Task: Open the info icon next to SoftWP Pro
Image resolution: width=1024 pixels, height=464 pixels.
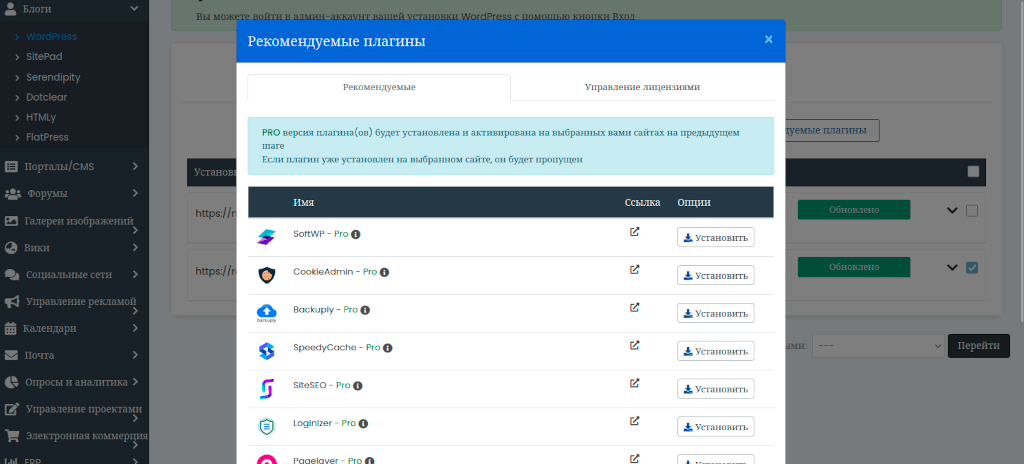Action: [356, 234]
